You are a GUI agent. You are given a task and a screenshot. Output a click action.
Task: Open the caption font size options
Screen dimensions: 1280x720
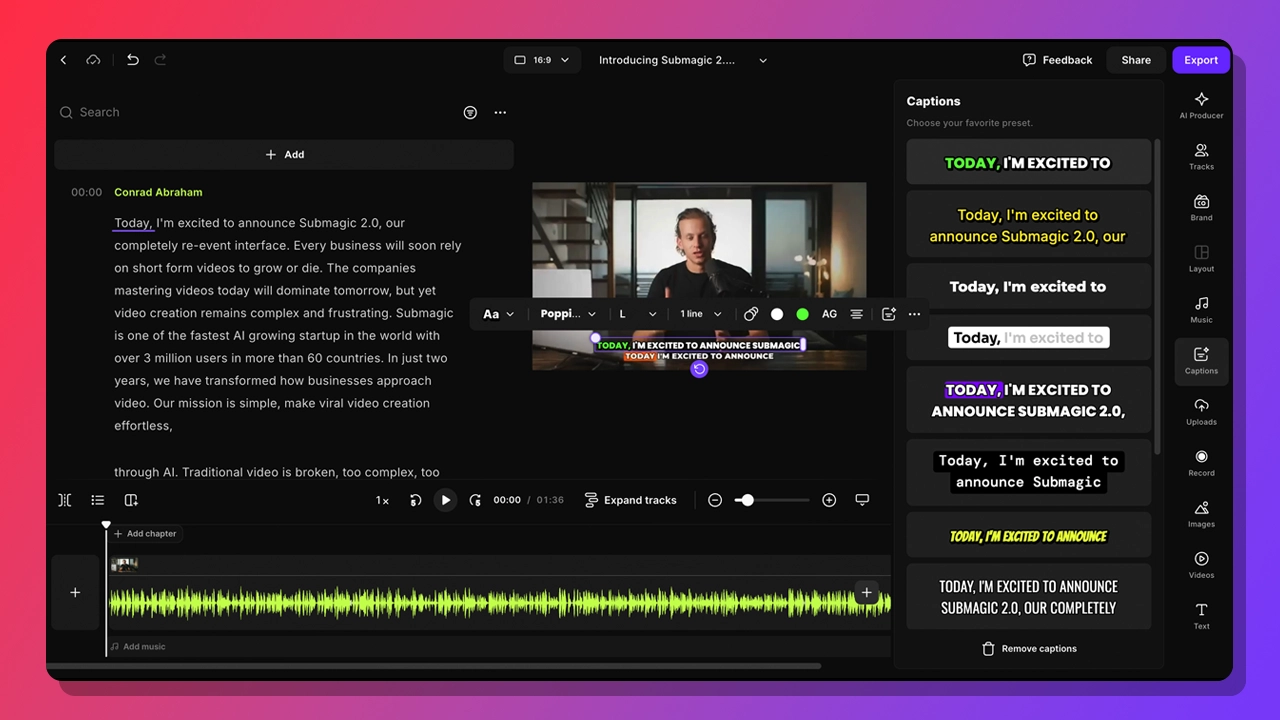[x=634, y=313]
